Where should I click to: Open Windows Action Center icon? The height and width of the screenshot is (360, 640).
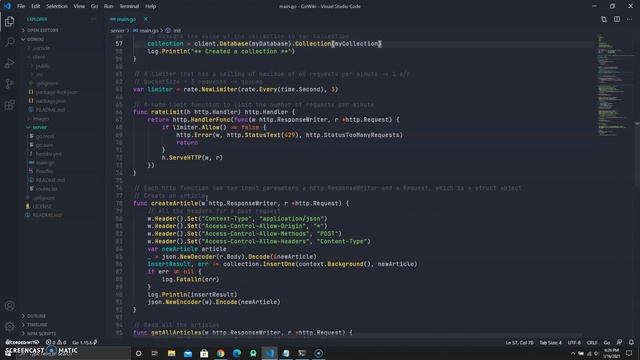pos(629,353)
